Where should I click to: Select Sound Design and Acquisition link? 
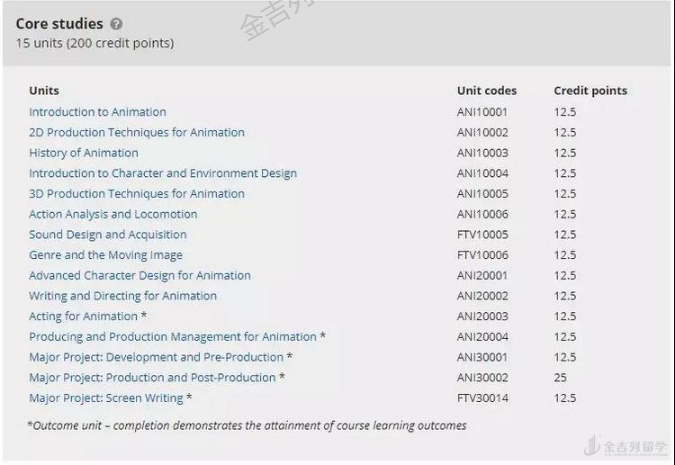[107, 235]
